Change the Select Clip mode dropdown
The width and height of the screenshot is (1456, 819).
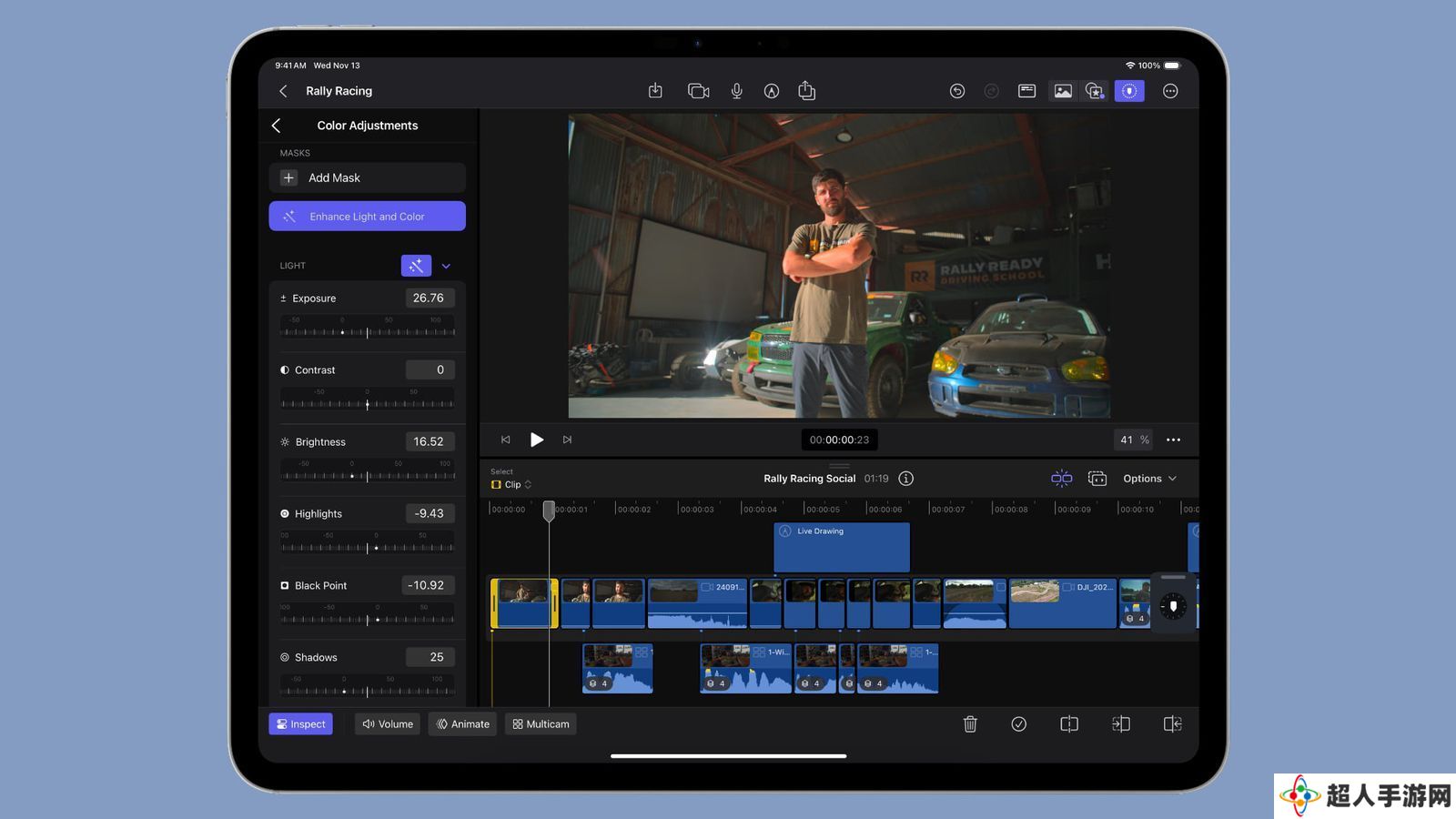click(x=511, y=484)
